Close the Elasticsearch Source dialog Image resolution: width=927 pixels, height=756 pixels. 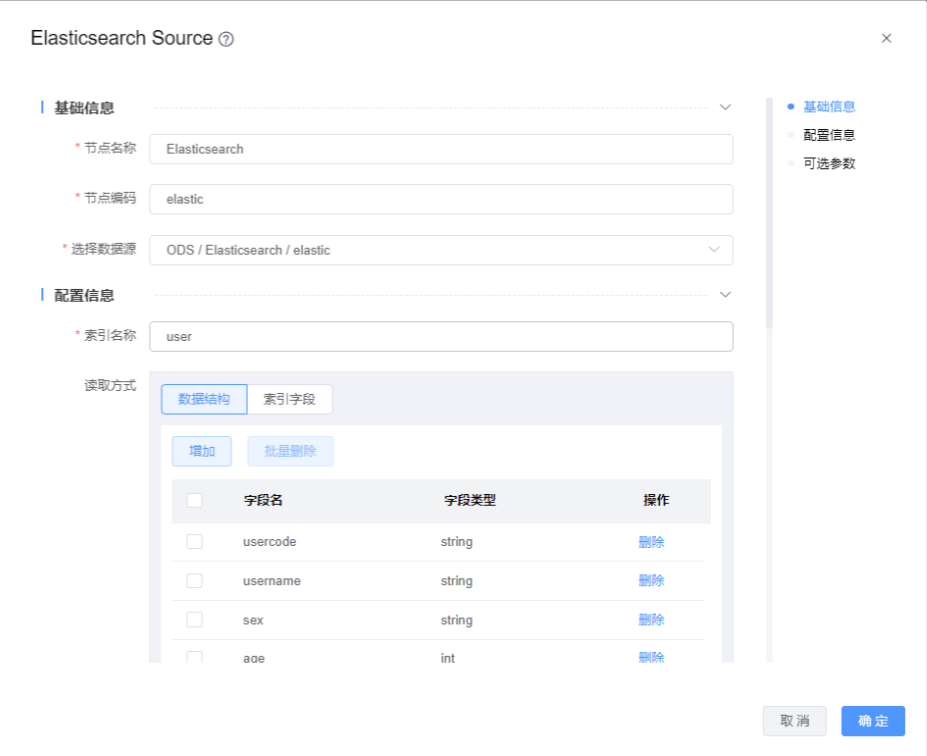click(886, 38)
